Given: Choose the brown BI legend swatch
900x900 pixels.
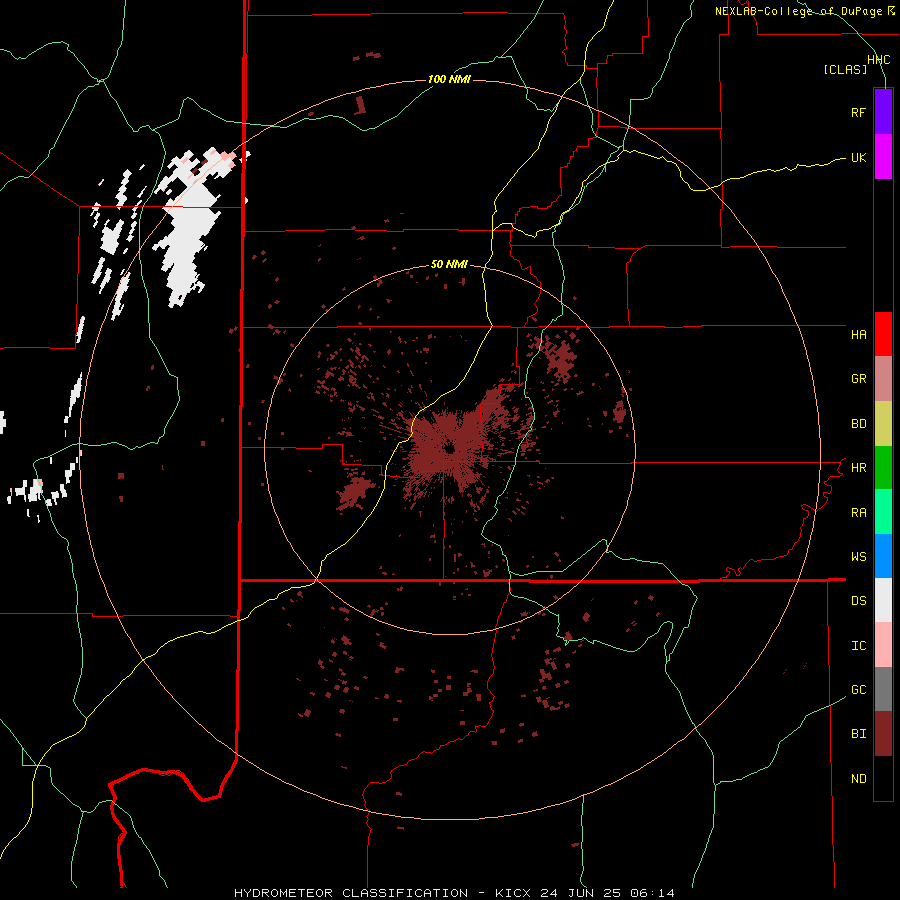Looking at the screenshot, I should pyautogui.click(x=883, y=734).
